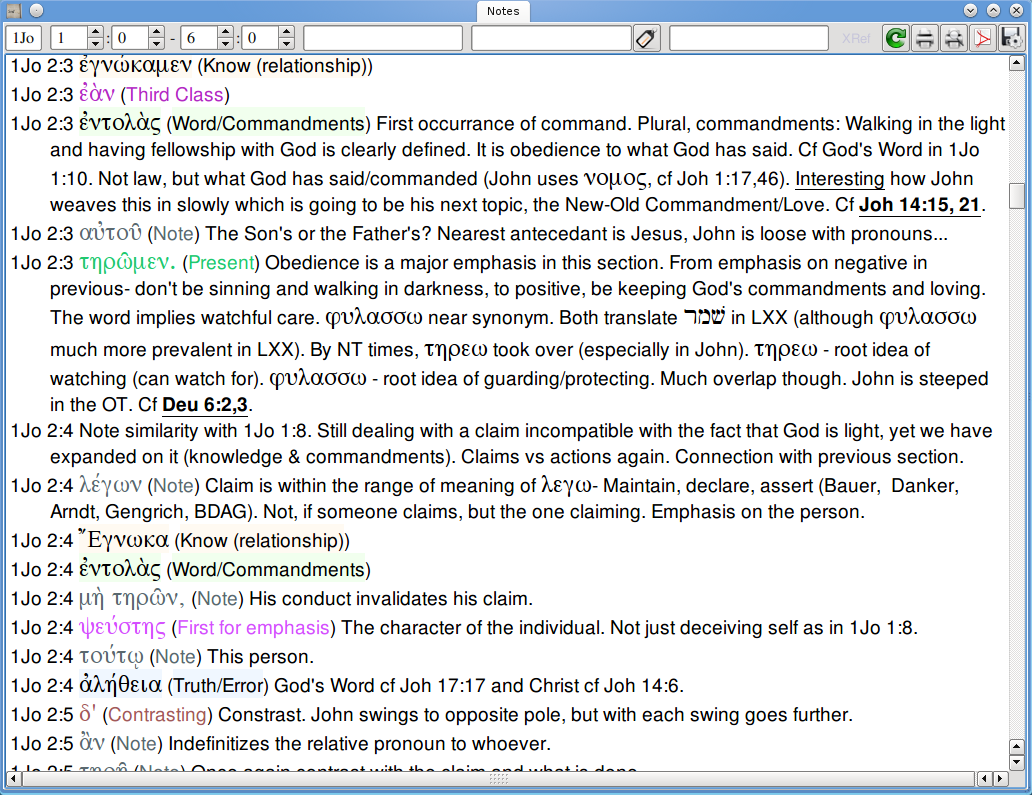
Task: Click the Greek word ἂν in 1Jo 2:5
Action: (91, 743)
